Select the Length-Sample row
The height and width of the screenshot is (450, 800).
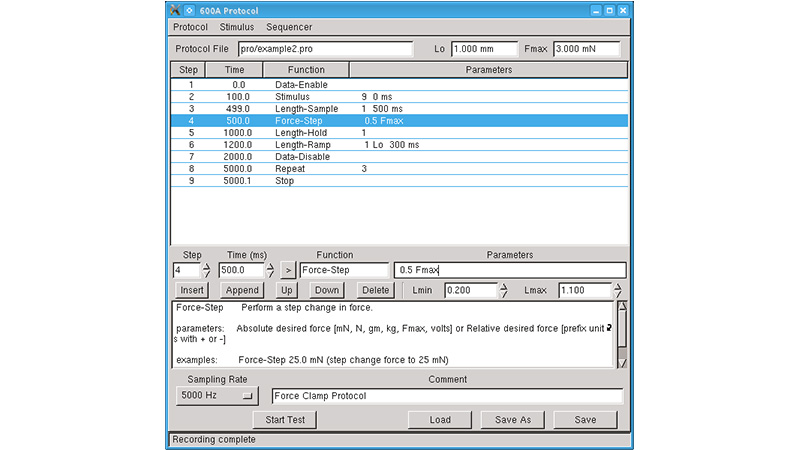(399, 109)
